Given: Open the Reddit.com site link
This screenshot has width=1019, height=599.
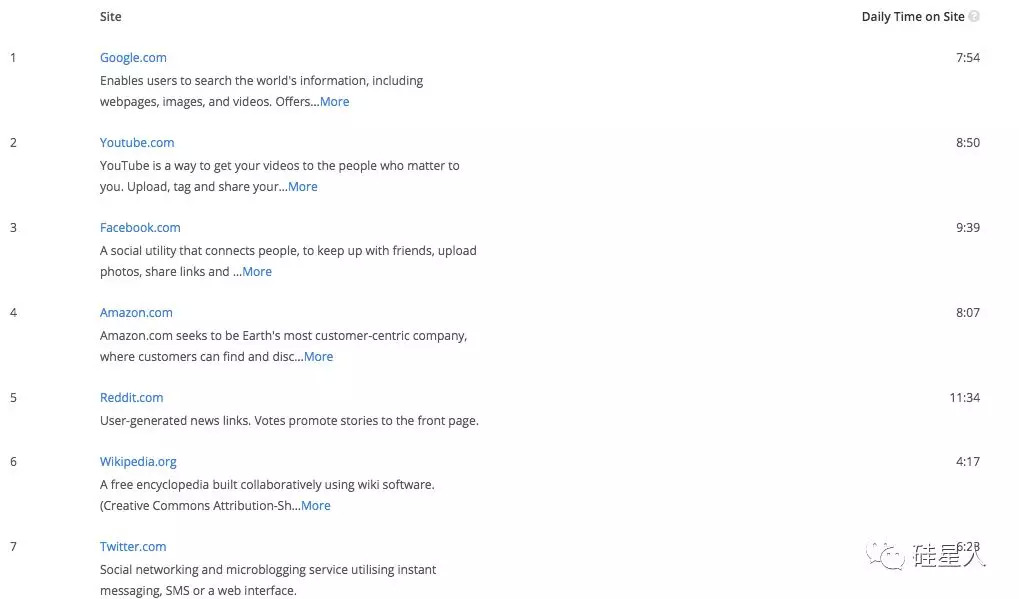Looking at the screenshot, I should point(131,398).
